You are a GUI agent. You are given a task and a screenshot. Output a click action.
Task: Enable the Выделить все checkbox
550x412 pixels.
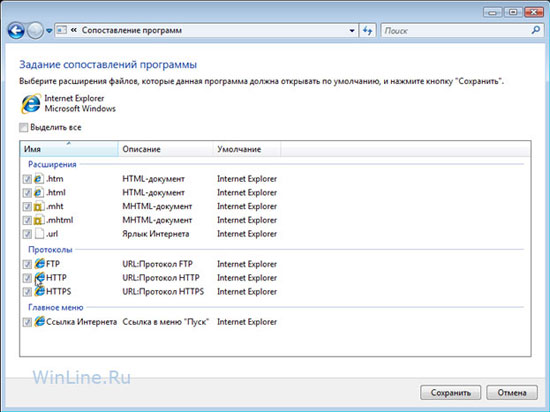[x=24, y=127]
